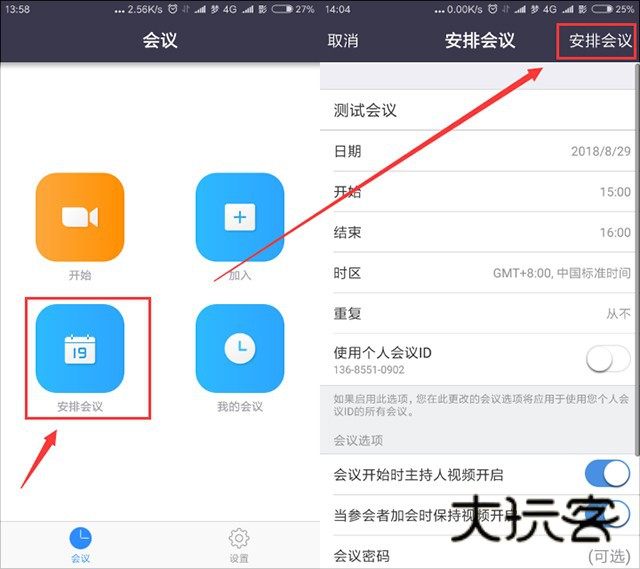Change the start time 15:00
This screenshot has width=640, height=569.
481,192
